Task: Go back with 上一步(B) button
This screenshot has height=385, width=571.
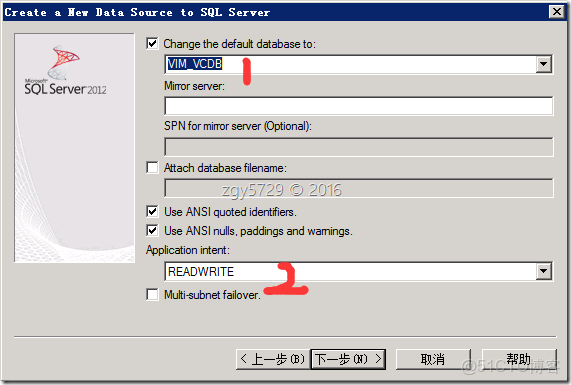Action: [273, 360]
